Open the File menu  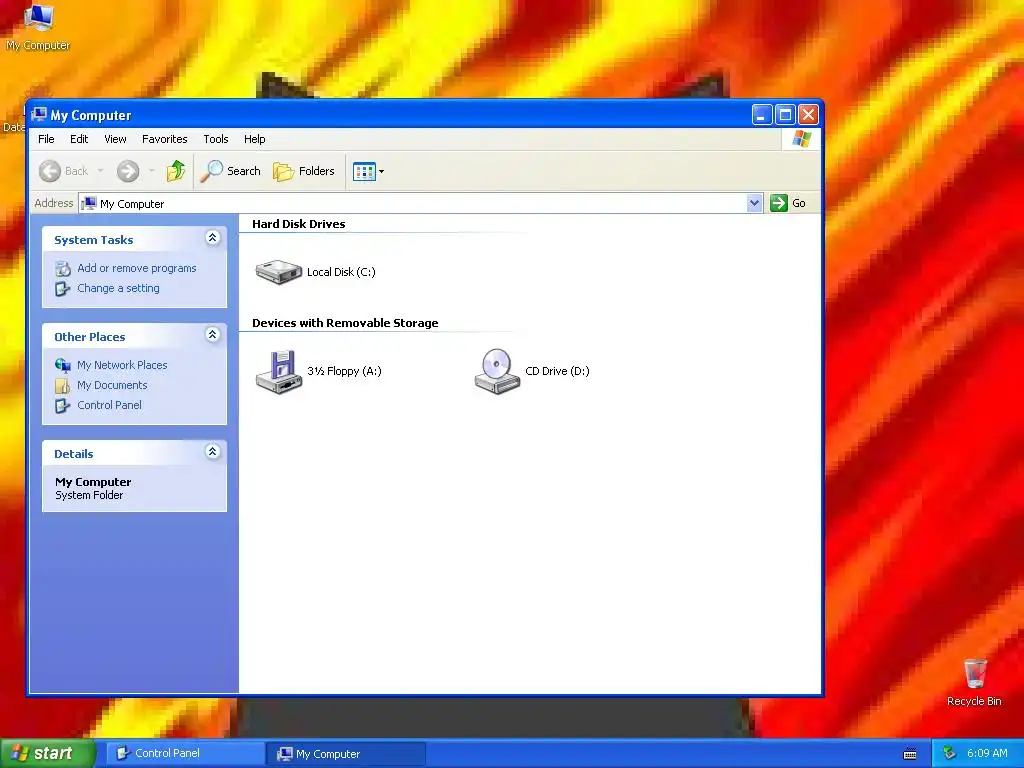pos(46,139)
